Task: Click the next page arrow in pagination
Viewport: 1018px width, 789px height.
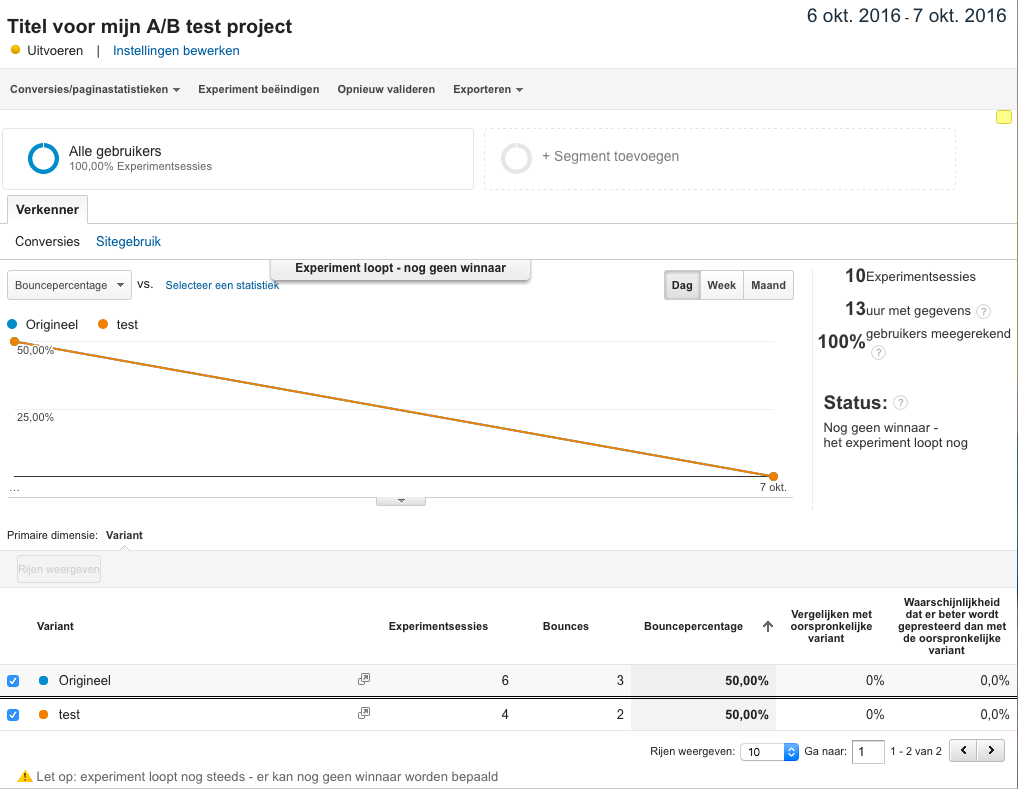Action: 991,750
